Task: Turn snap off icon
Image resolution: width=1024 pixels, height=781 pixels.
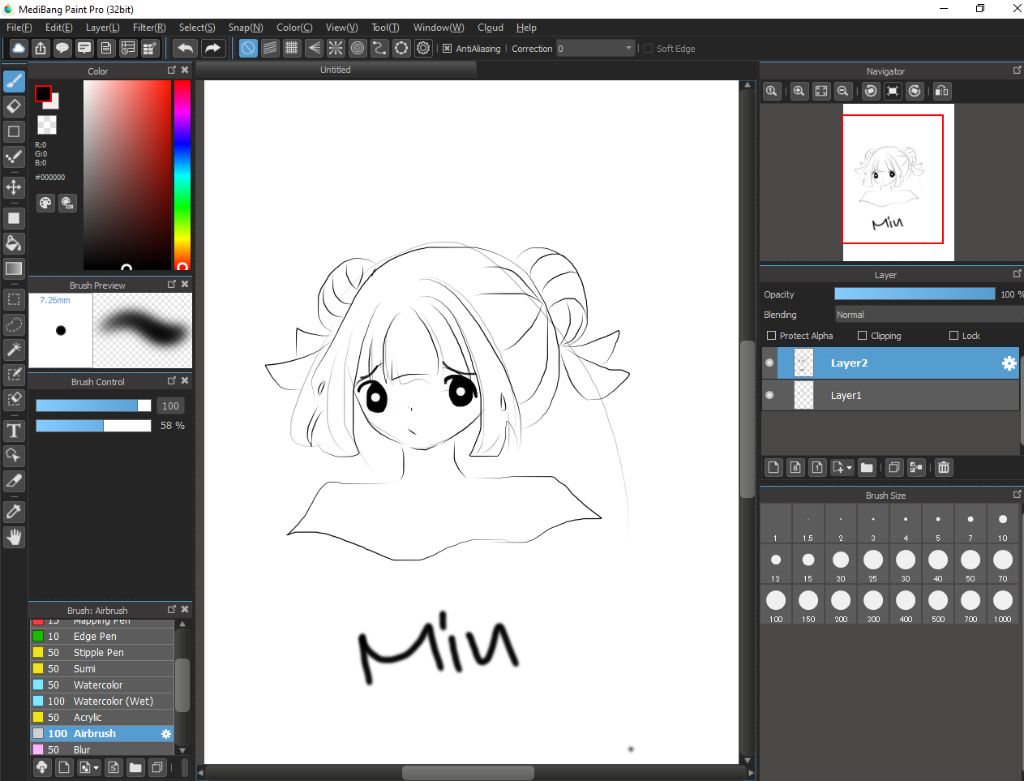Action: click(248, 48)
